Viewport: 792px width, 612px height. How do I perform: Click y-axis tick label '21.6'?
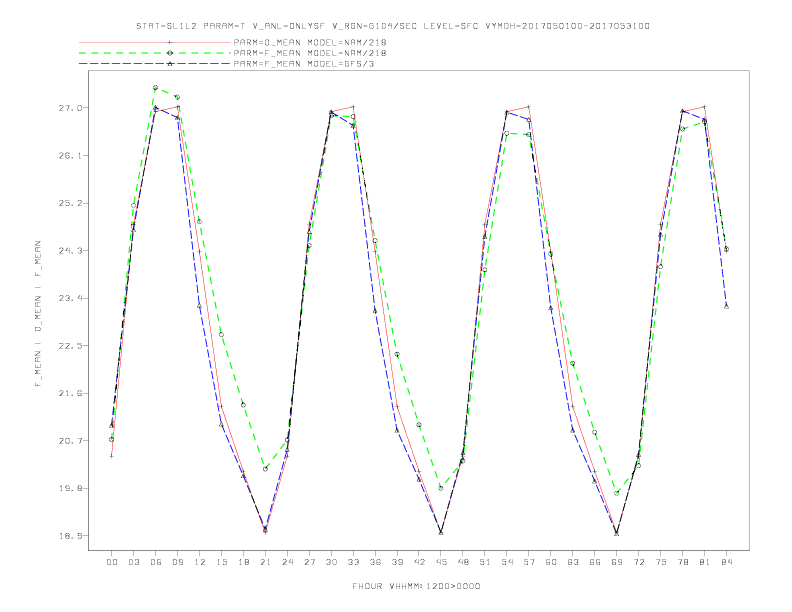(x=70, y=393)
